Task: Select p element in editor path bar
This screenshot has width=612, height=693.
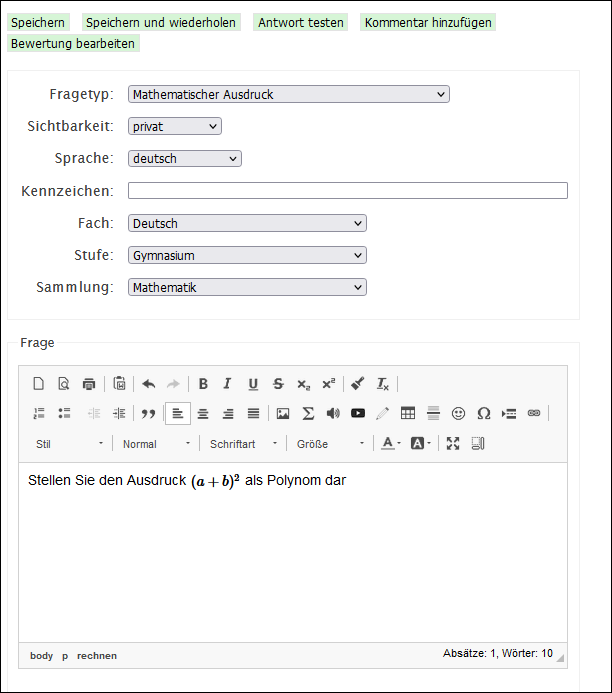Action: click(x=65, y=655)
